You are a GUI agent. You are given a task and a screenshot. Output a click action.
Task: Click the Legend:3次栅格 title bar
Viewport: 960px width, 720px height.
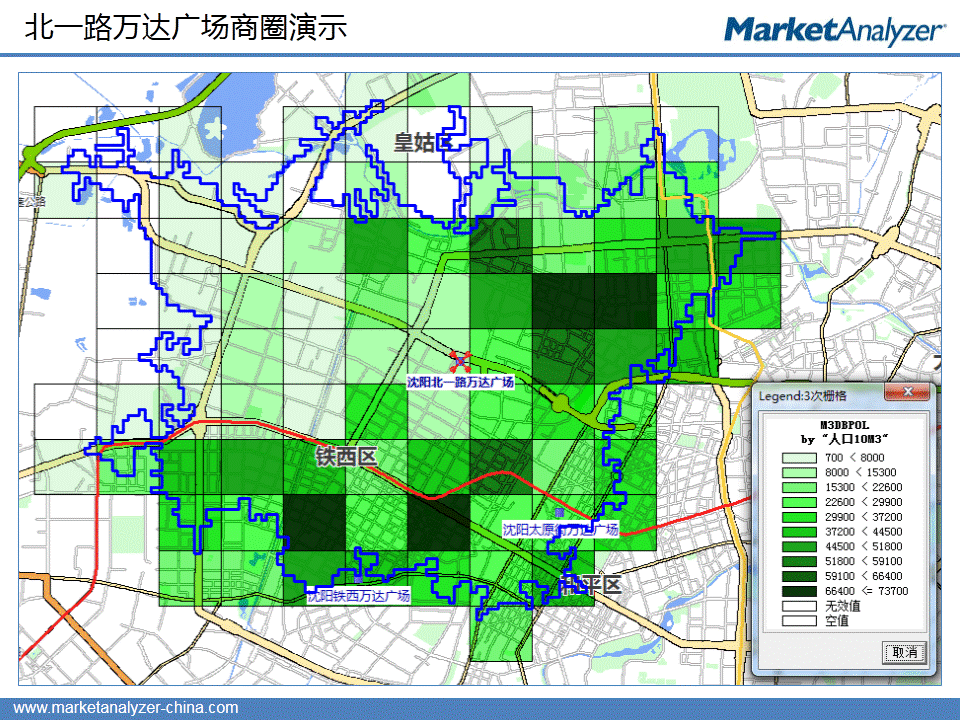click(820, 394)
